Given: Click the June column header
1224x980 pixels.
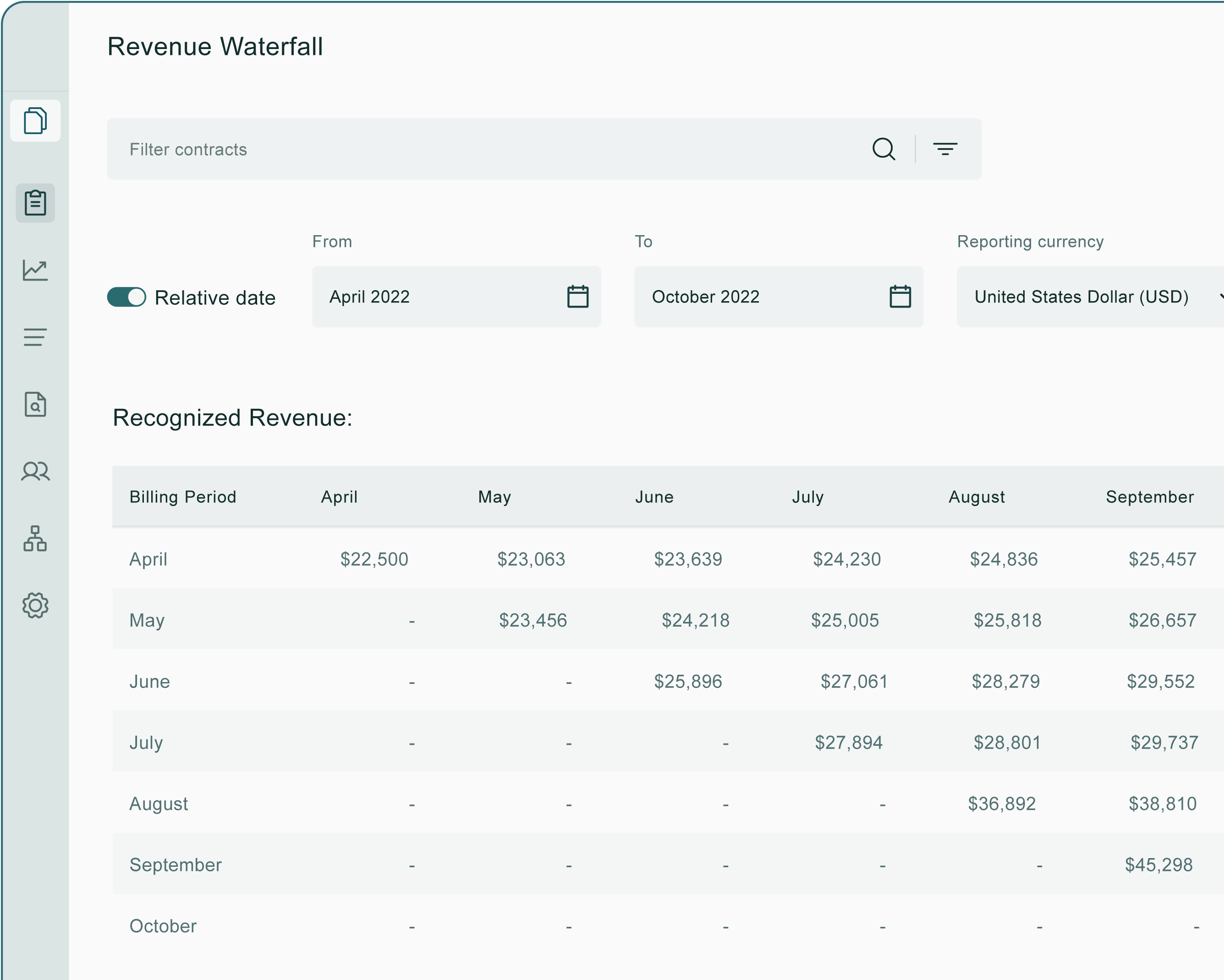Looking at the screenshot, I should (654, 497).
